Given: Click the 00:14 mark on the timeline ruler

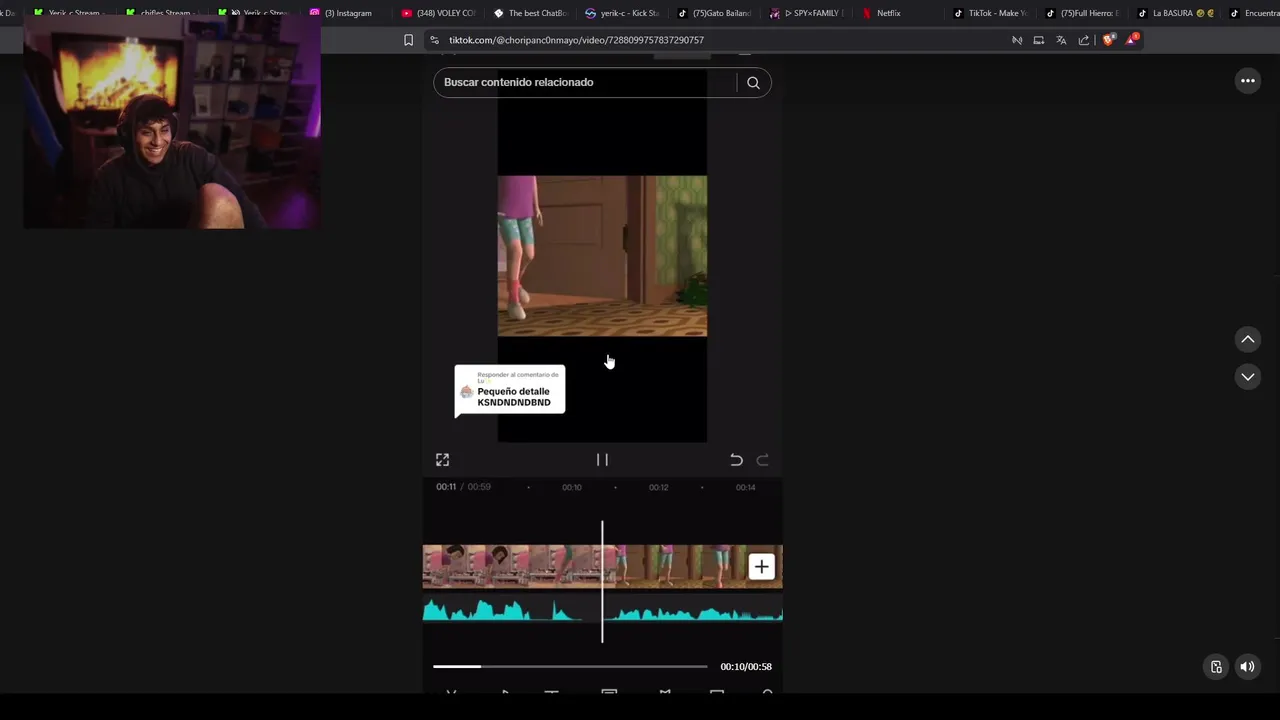Looking at the screenshot, I should pyautogui.click(x=745, y=487).
